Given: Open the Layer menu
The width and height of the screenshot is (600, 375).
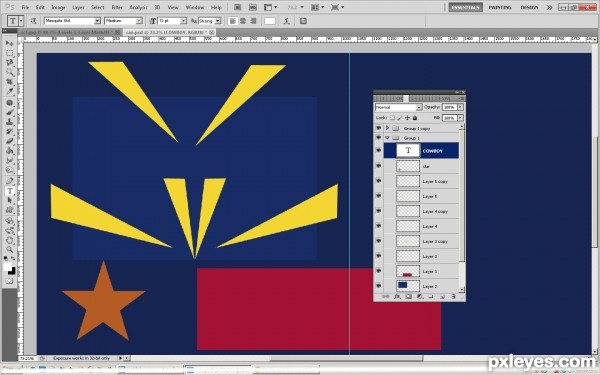Looking at the screenshot, I should click(x=78, y=7).
